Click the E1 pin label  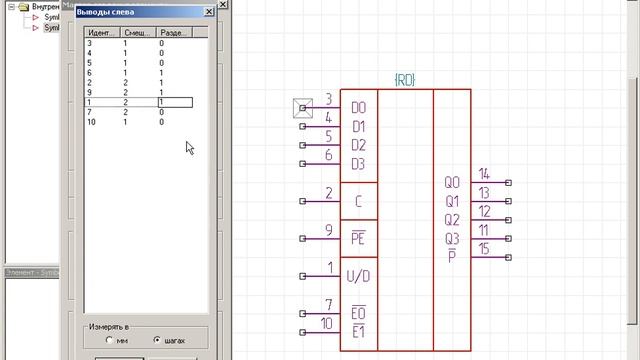coord(358,331)
